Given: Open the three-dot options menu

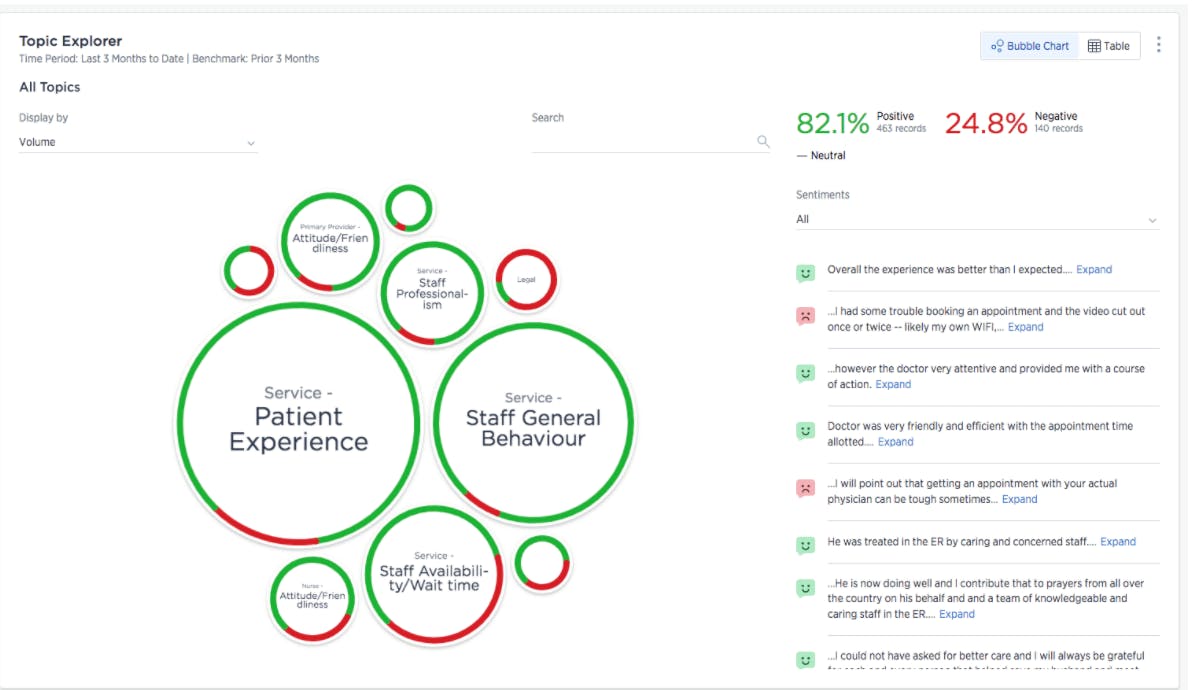Looking at the screenshot, I should (x=1159, y=45).
